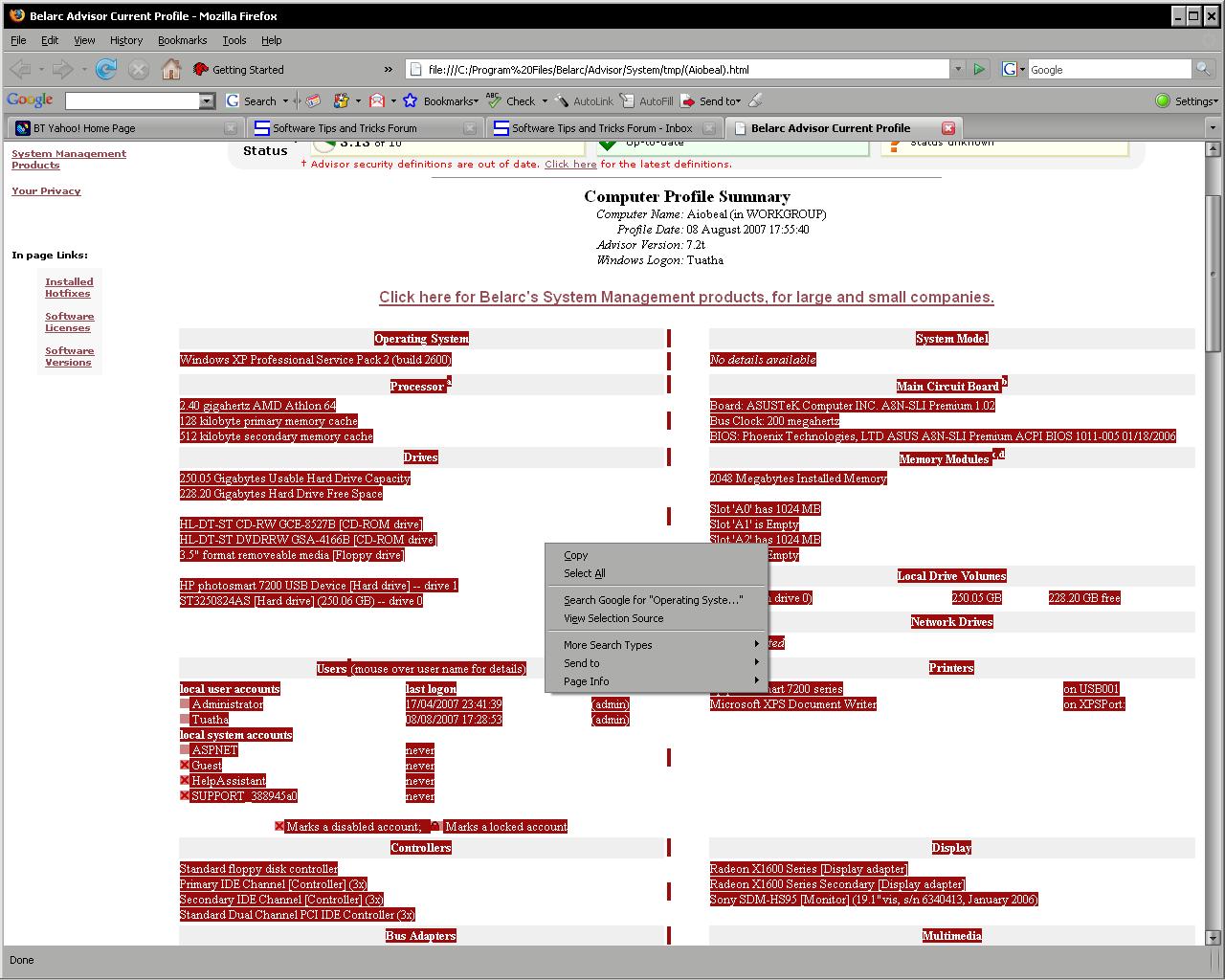Open the search engine selector dropdown

coord(1013,69)
